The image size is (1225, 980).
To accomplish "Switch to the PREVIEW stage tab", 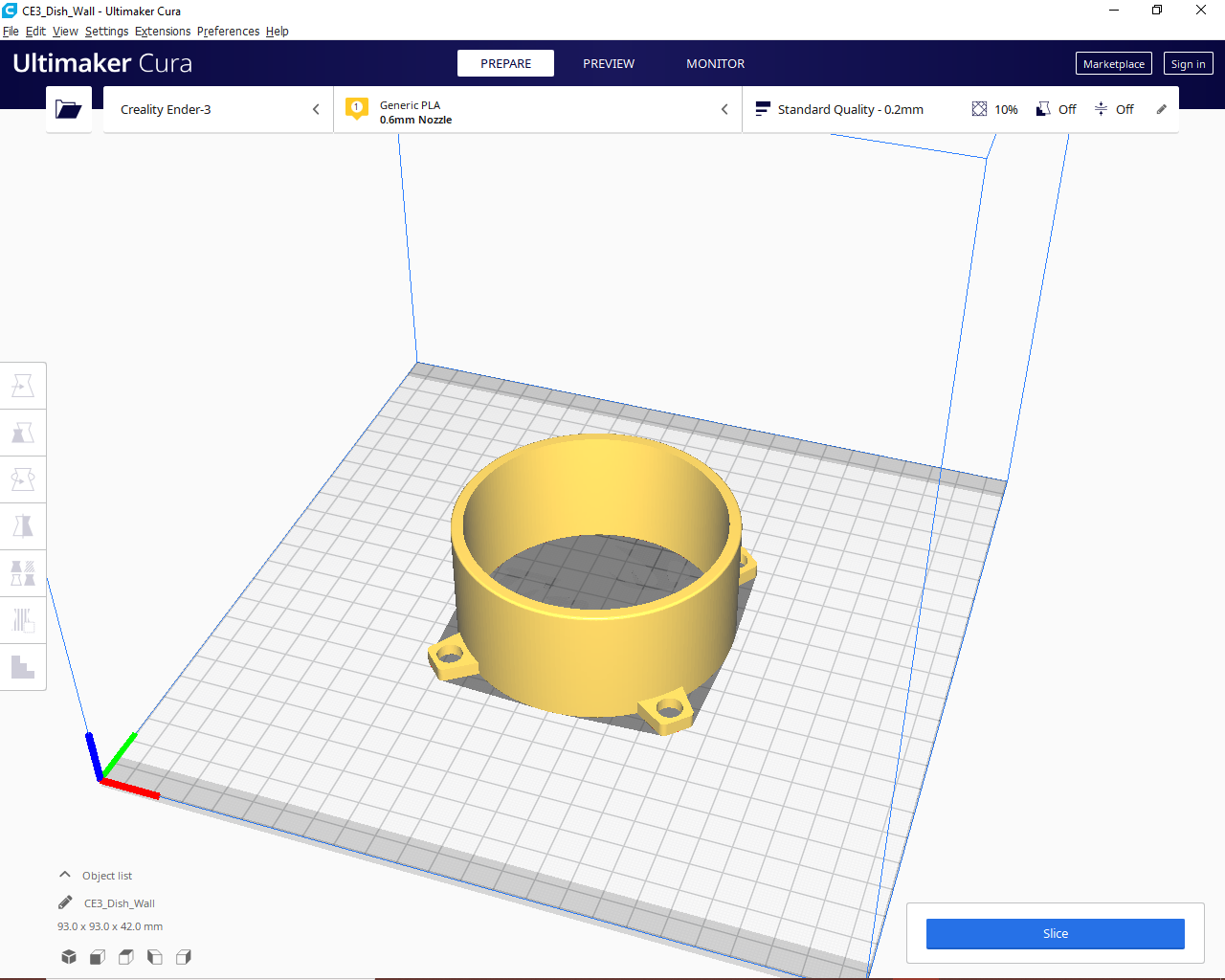I will tap(609, 63).
